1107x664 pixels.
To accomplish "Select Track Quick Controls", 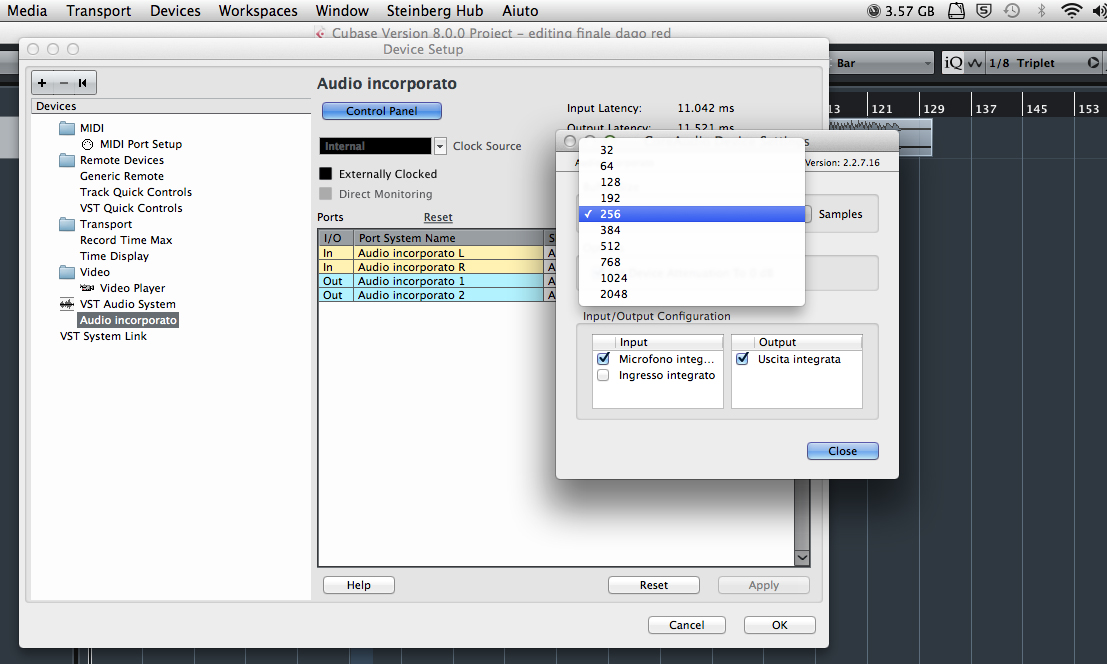I will point(136,192).
